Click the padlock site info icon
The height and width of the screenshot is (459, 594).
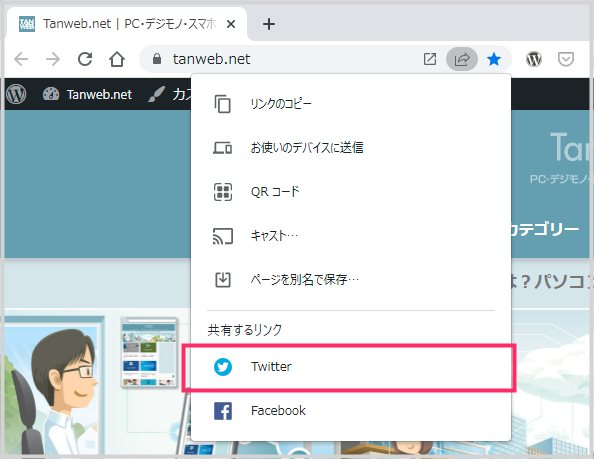157,59
